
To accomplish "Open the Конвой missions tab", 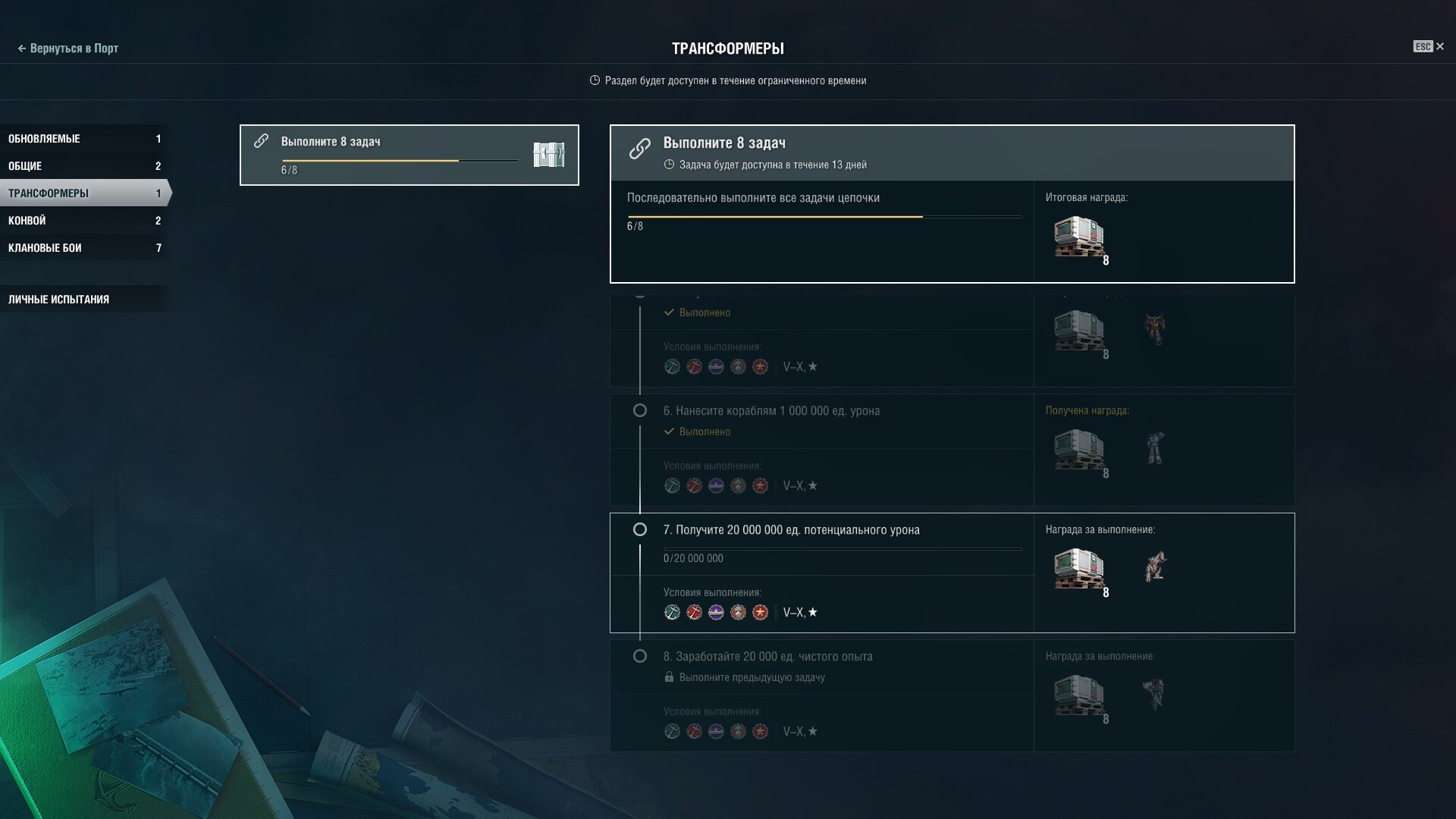I will click(x=84, y=221).
